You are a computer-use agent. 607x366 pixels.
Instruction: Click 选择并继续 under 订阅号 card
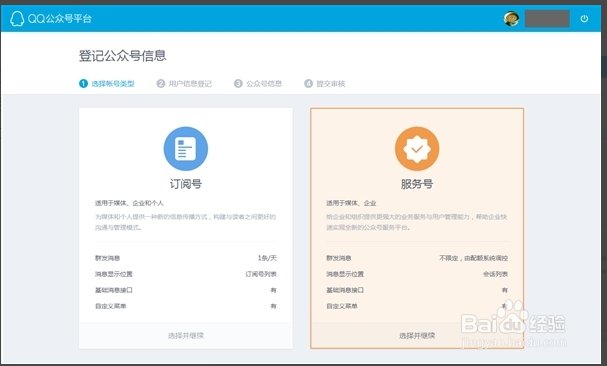coord(186,335)
